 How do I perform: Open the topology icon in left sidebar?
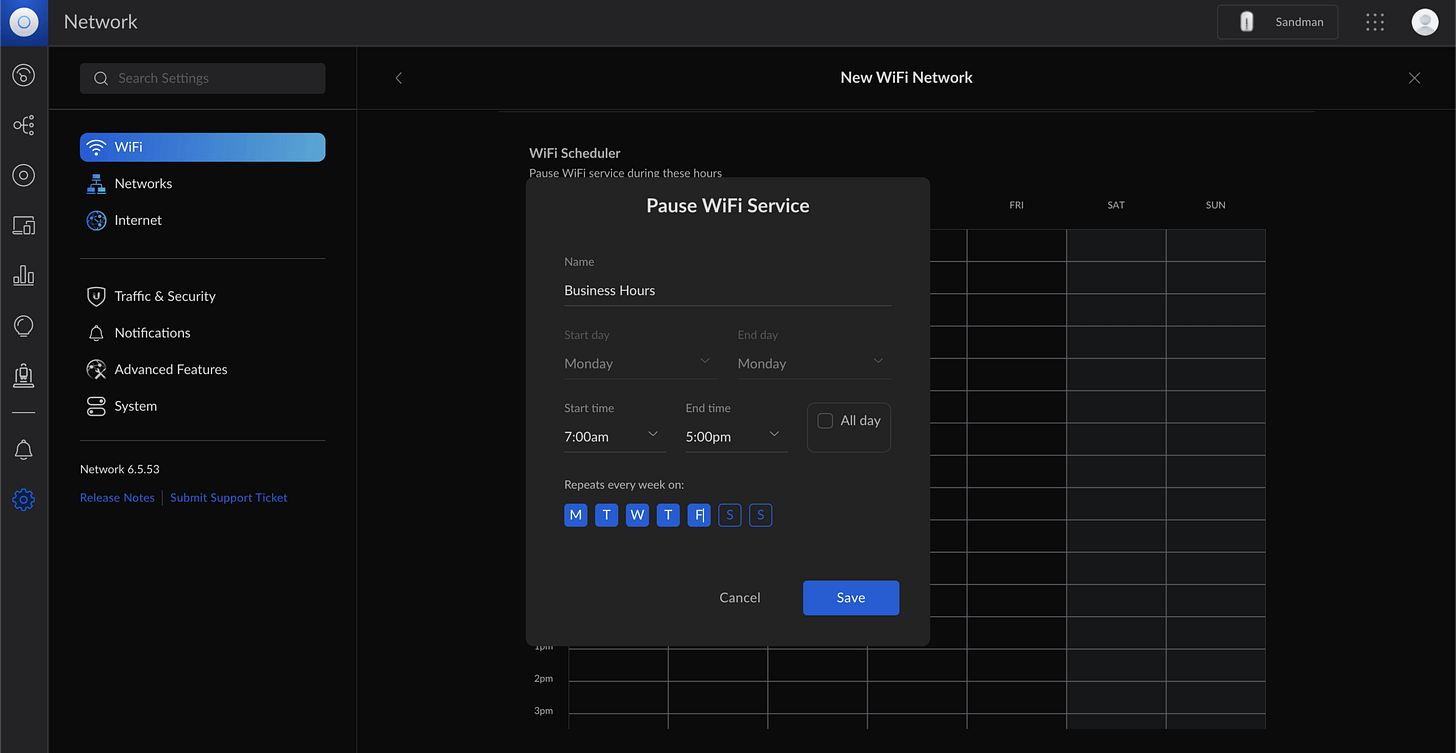[24, 125]
